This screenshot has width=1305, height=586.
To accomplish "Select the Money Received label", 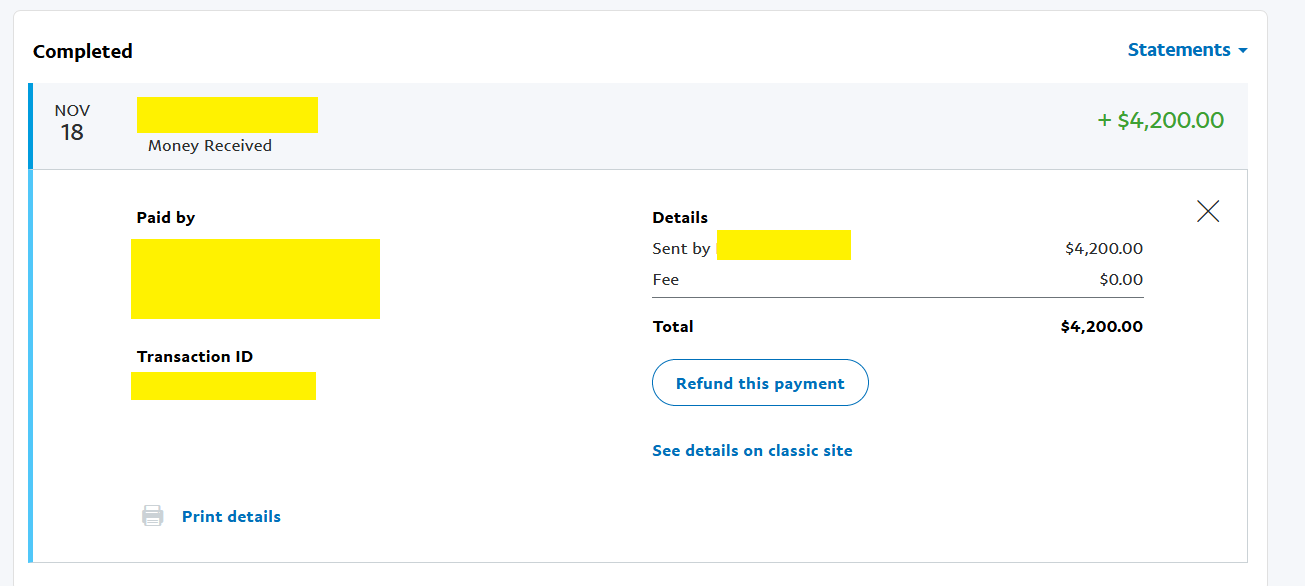I will click(x=210, y=146).
